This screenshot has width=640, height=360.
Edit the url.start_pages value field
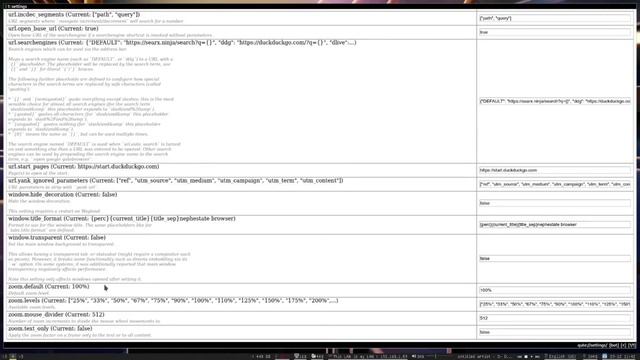[555, 170]
